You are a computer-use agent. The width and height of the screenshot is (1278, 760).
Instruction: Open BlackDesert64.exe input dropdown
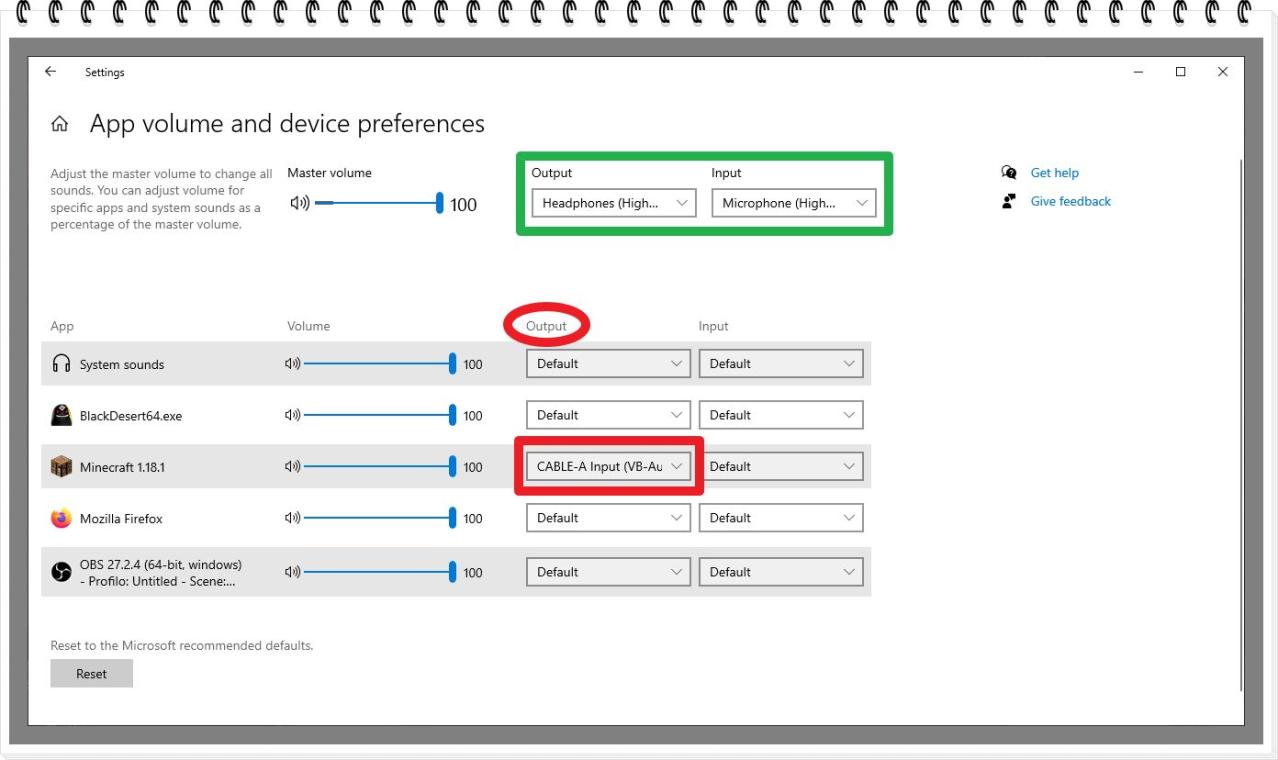[x=781, y=415]
